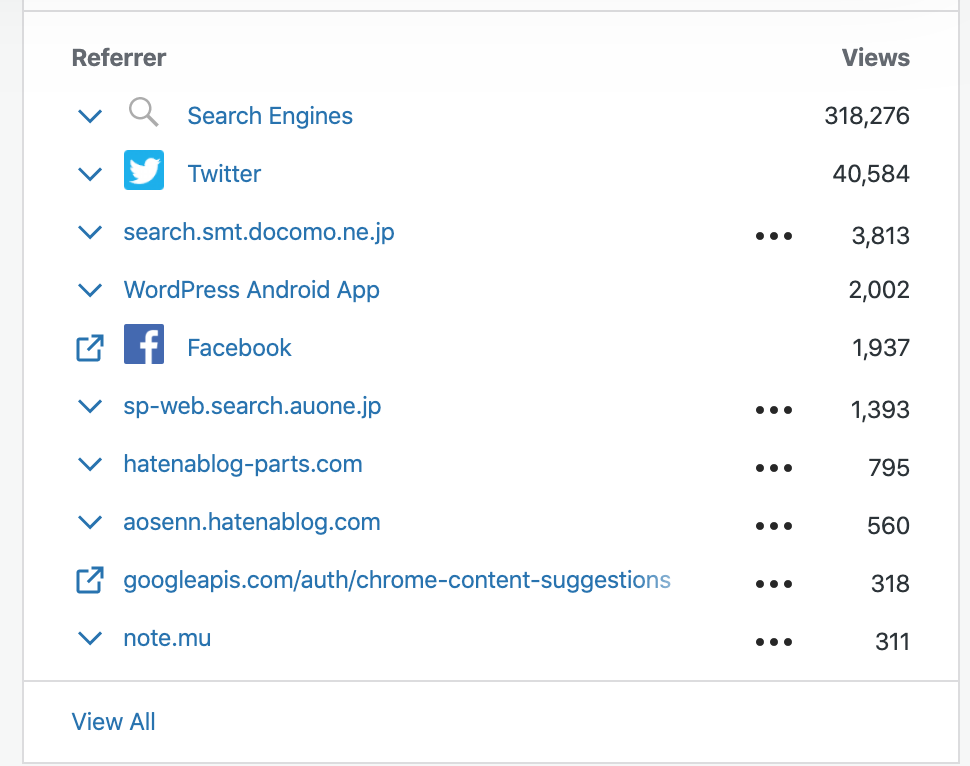The image size is (970, 766).
Task: Expand the Search Engines referrer row
Action: (90, 116)
